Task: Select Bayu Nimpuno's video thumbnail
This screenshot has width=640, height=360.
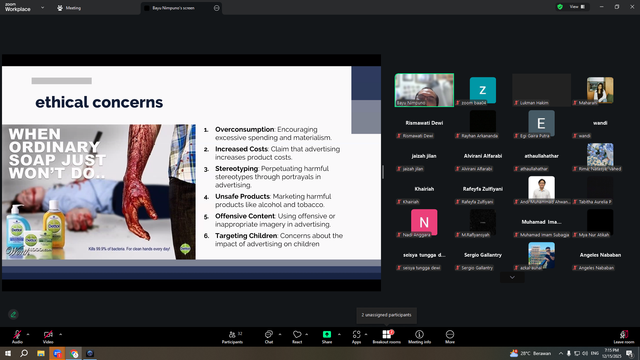Action: pos(424,90)
